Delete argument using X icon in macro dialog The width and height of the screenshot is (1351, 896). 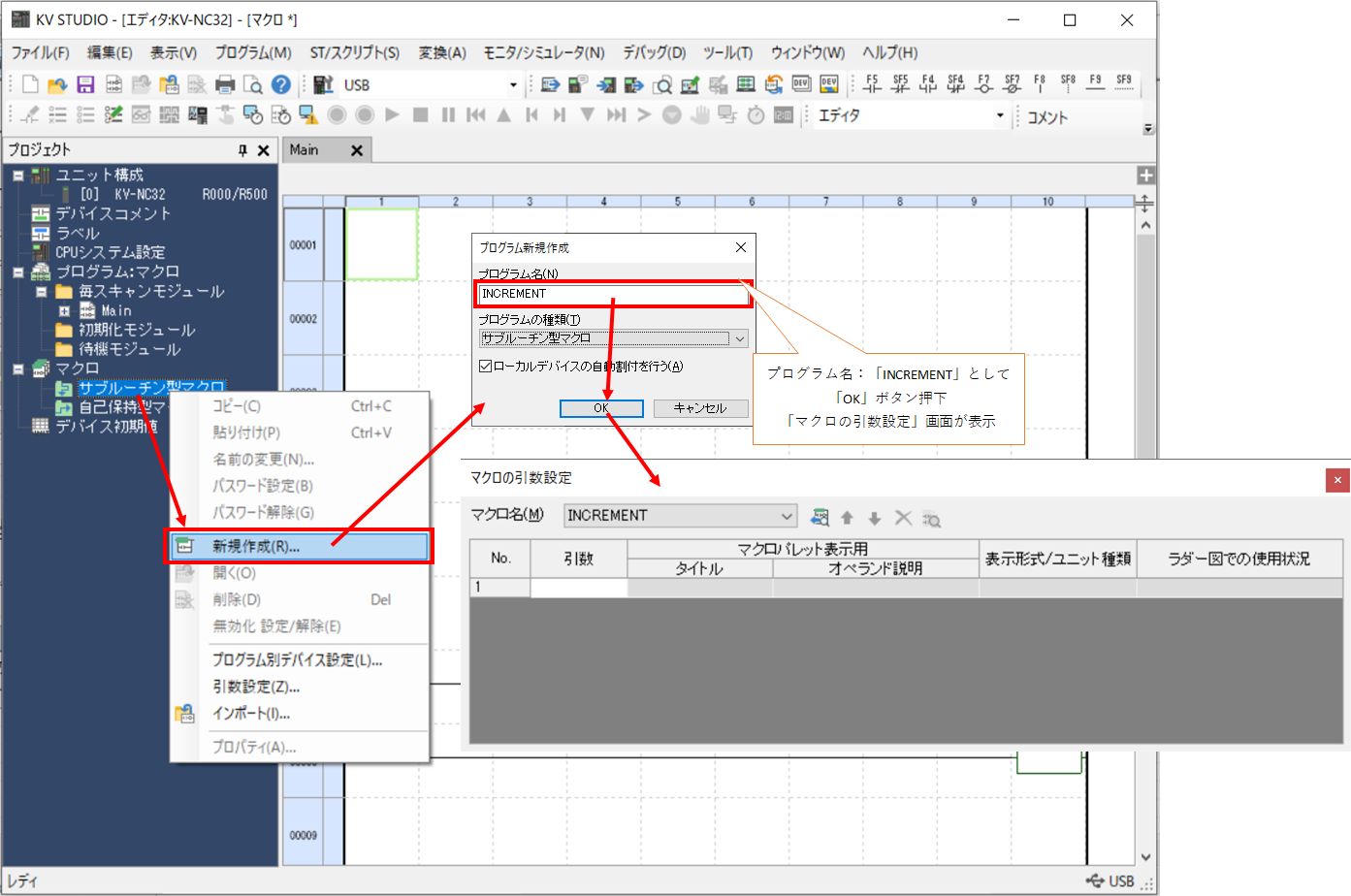[x=903, y=518]
